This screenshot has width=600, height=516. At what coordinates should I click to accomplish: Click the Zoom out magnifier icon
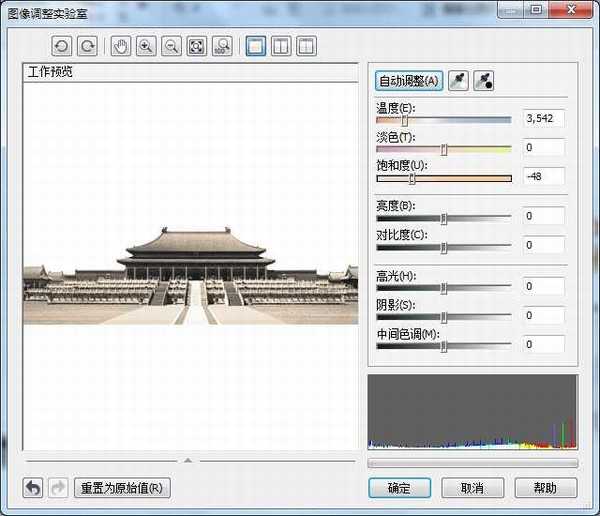point(171,46)
